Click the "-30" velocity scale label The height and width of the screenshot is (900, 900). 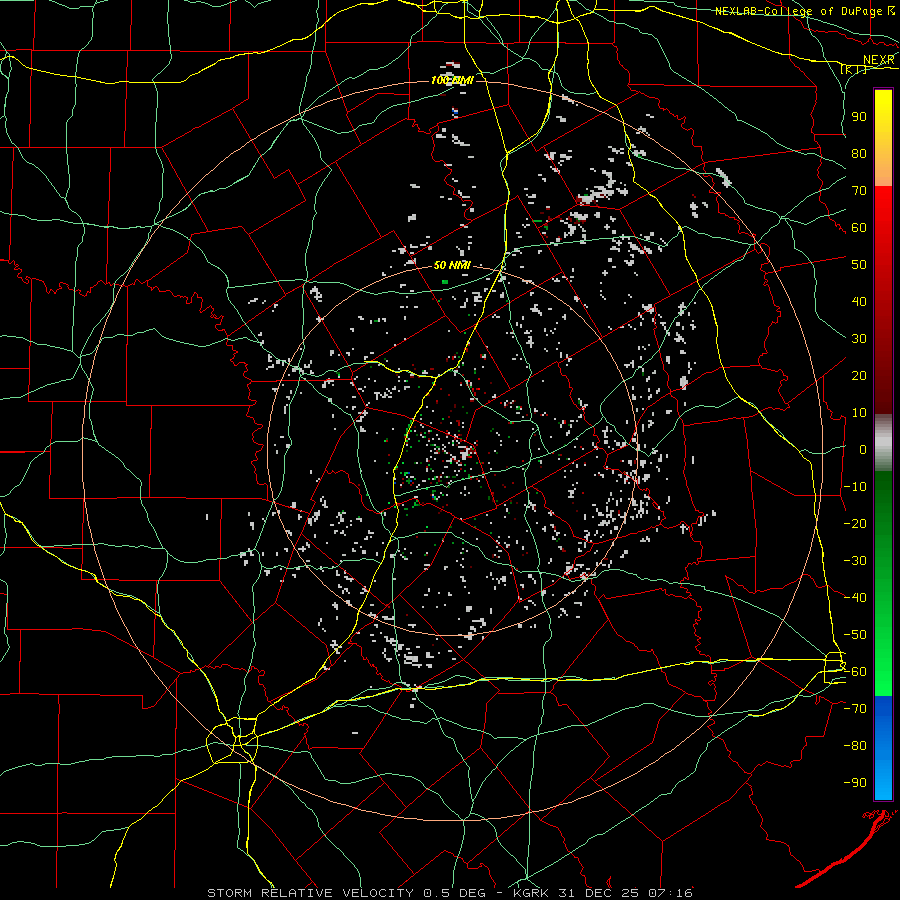tap(855, 561)
